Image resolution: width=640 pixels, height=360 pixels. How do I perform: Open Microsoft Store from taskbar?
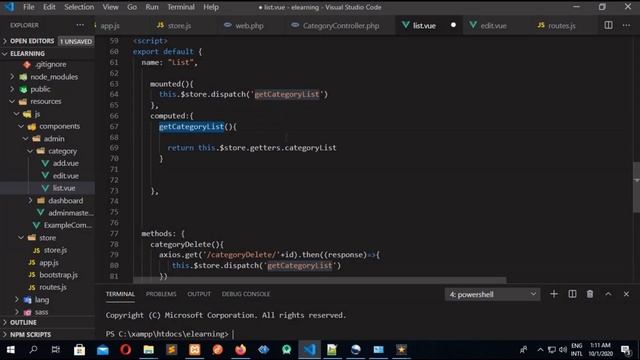tap(79, 350)
